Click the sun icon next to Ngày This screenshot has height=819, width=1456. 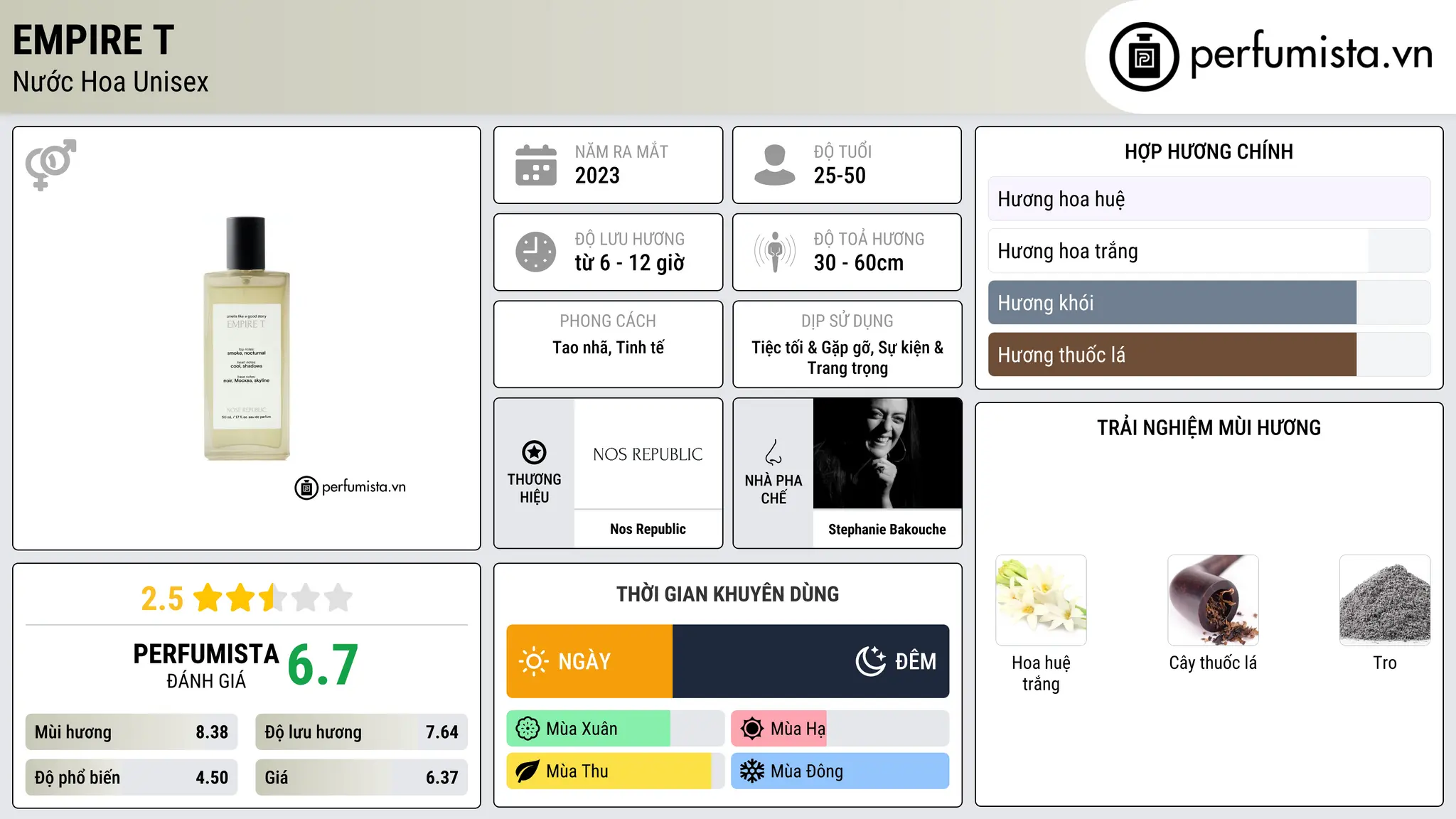click(533, 661)
